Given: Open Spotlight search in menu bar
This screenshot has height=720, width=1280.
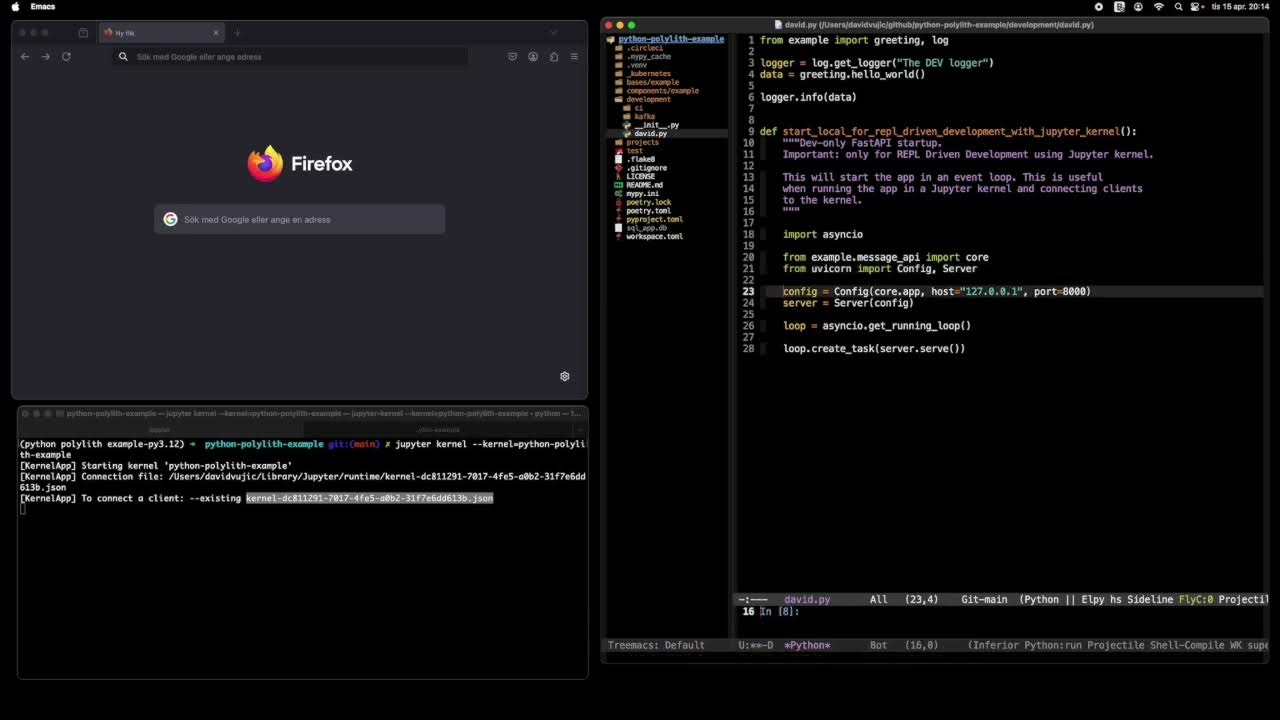Looking at the screenshot, I should coord(1178,7).
